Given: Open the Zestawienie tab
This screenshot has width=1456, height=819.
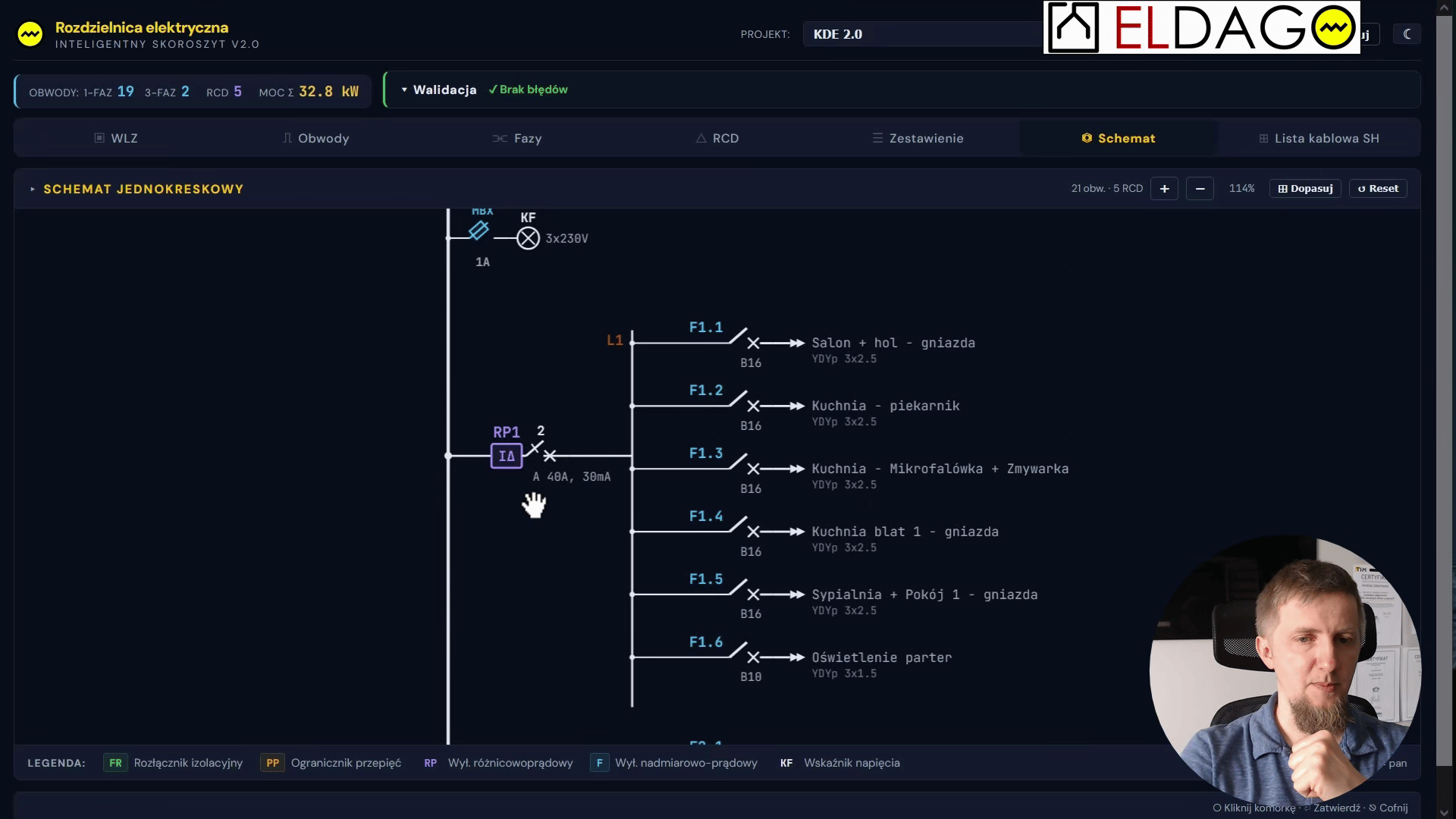Looking at the screenshot, I should (918, 138).
